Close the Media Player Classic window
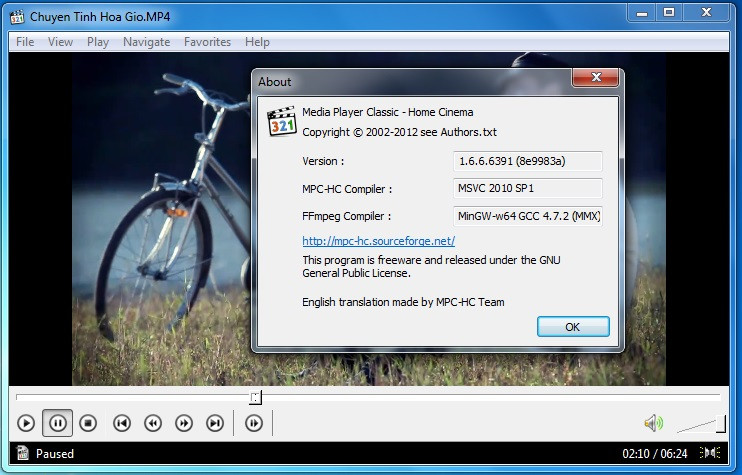Screen dimensions: 742x475 coord(707,13)
